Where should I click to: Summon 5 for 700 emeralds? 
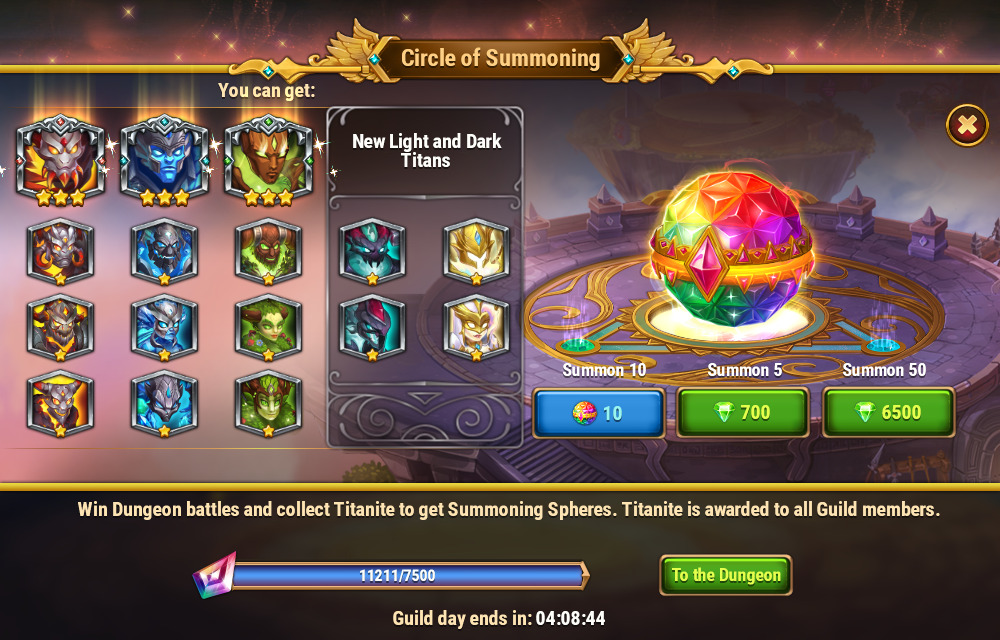[743, 413]
